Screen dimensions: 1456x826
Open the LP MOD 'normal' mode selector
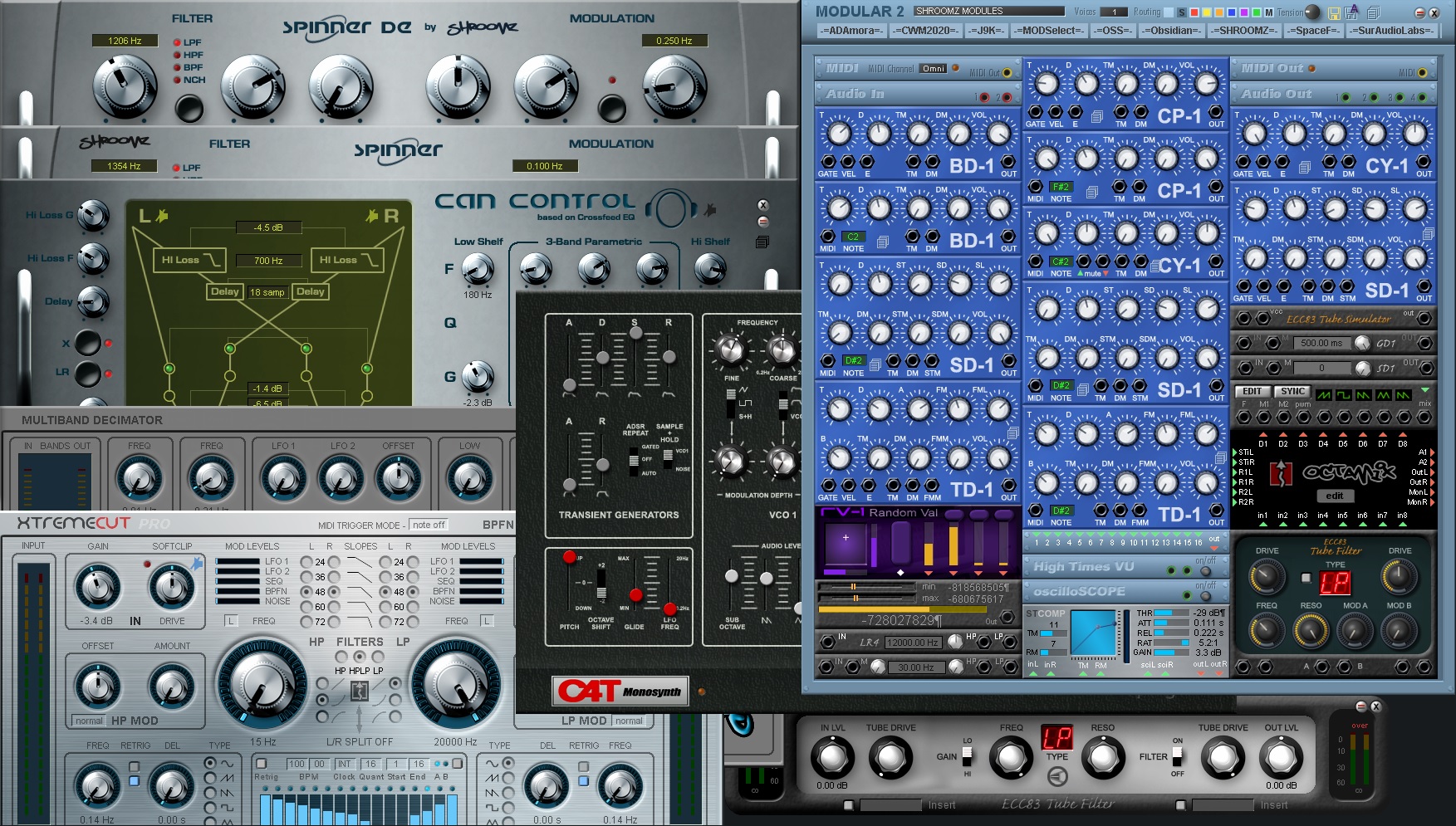pyautogui.click(x=629, y=721)
